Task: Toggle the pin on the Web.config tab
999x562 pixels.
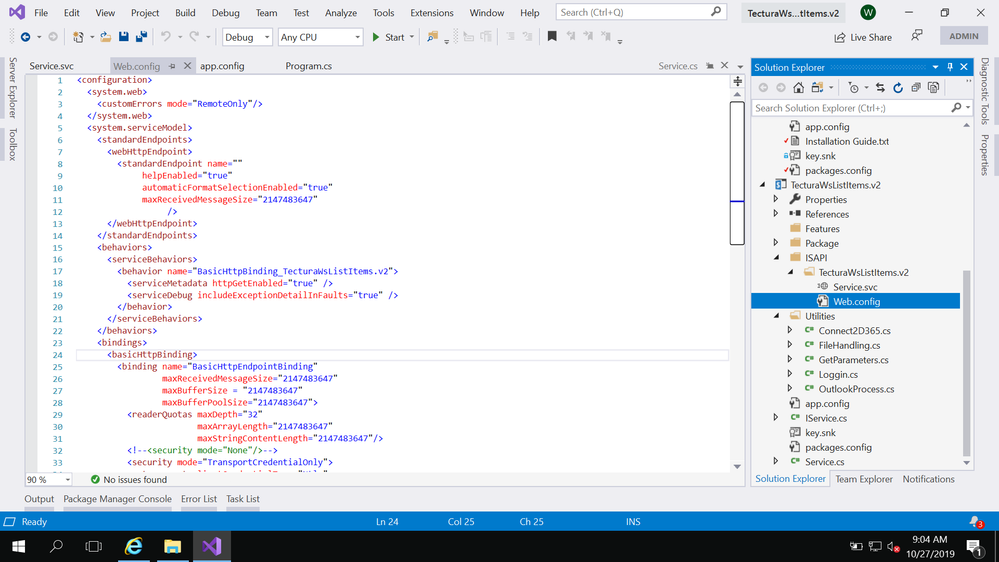Action: point(172,66)
